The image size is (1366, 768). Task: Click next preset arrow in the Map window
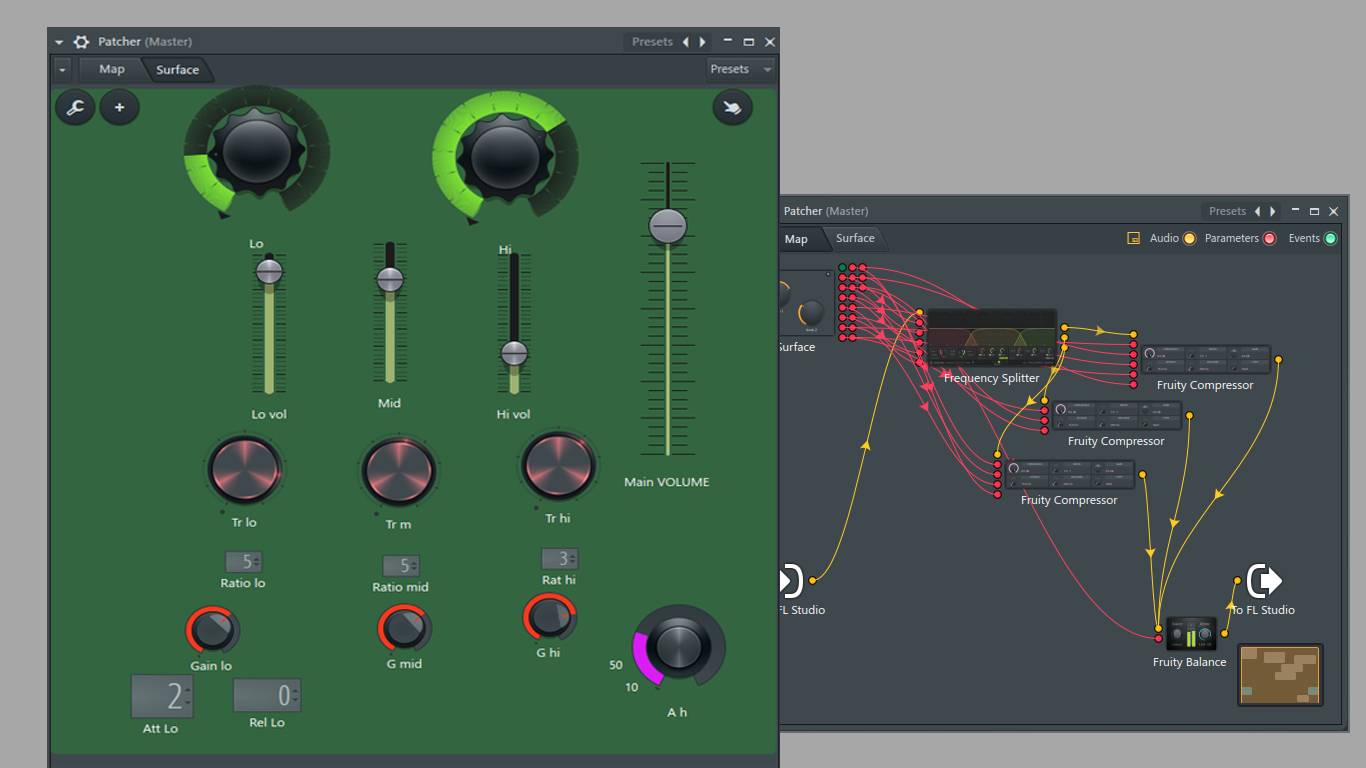coord(1273,211)
